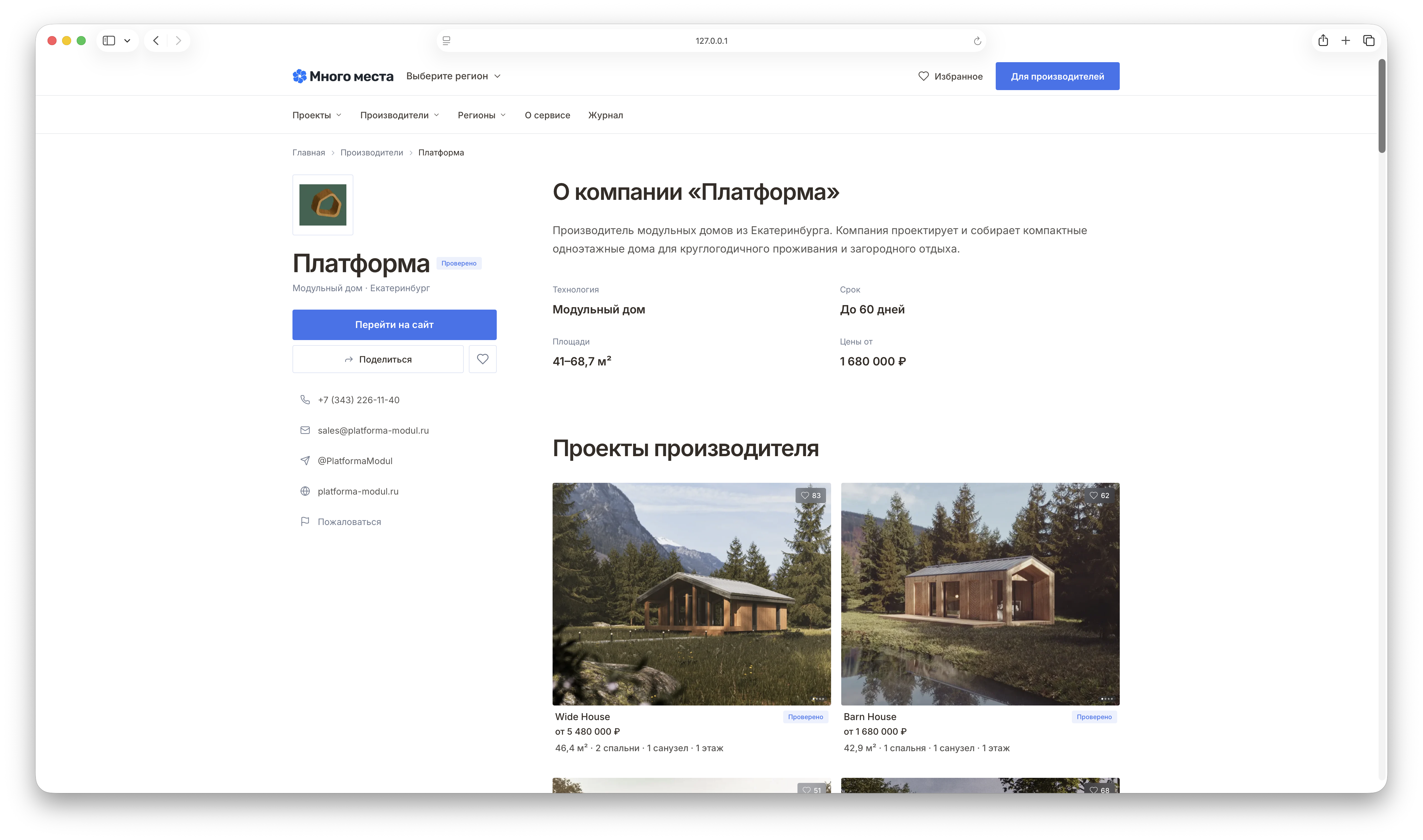Click the globe website icon
Viewport: 1423px width, 840px height.
point(305,491)
